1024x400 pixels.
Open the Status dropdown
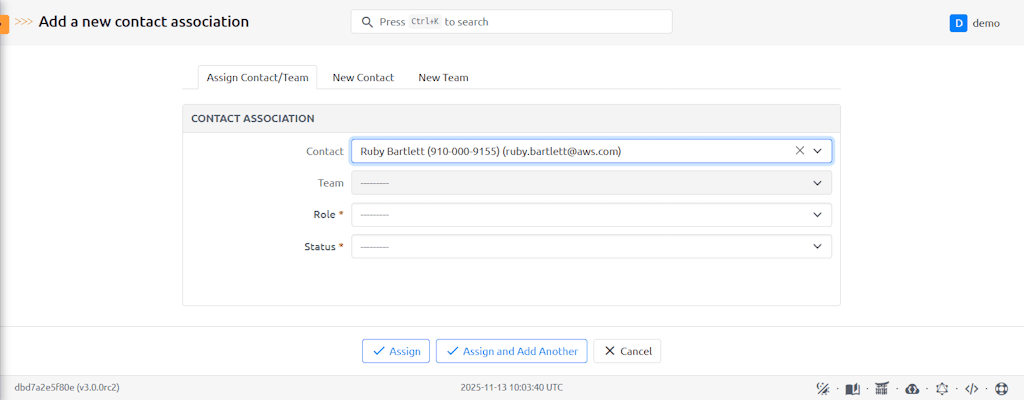(591, 246)
